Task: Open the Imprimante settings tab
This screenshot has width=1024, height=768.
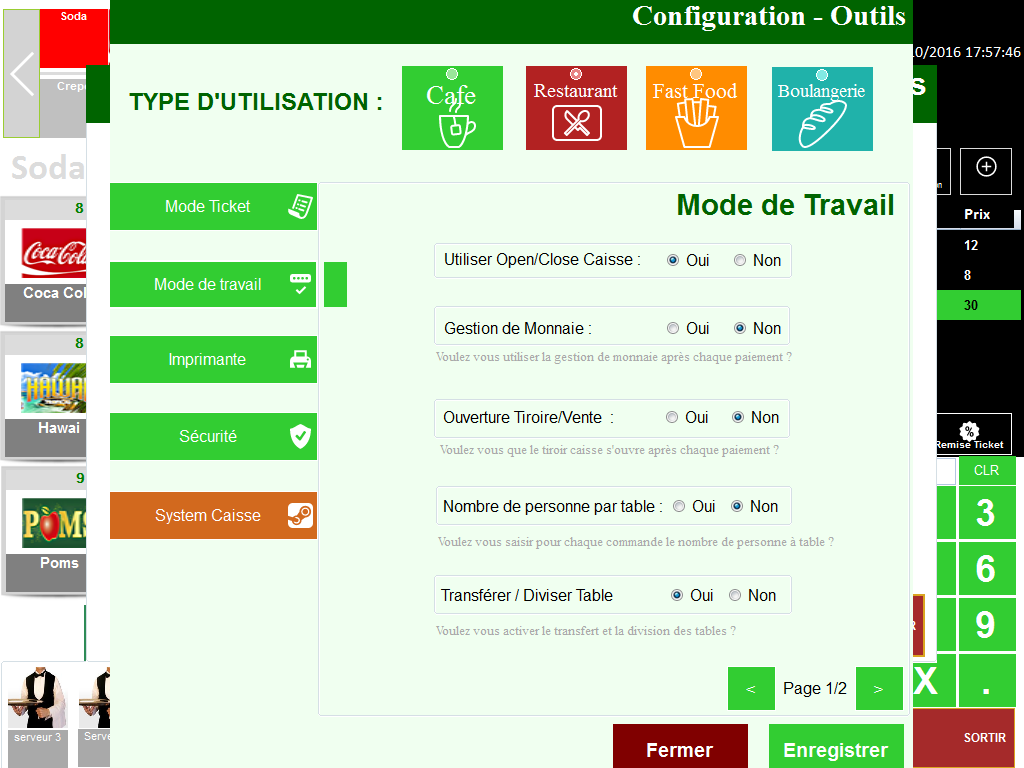Action: point(213,359)
